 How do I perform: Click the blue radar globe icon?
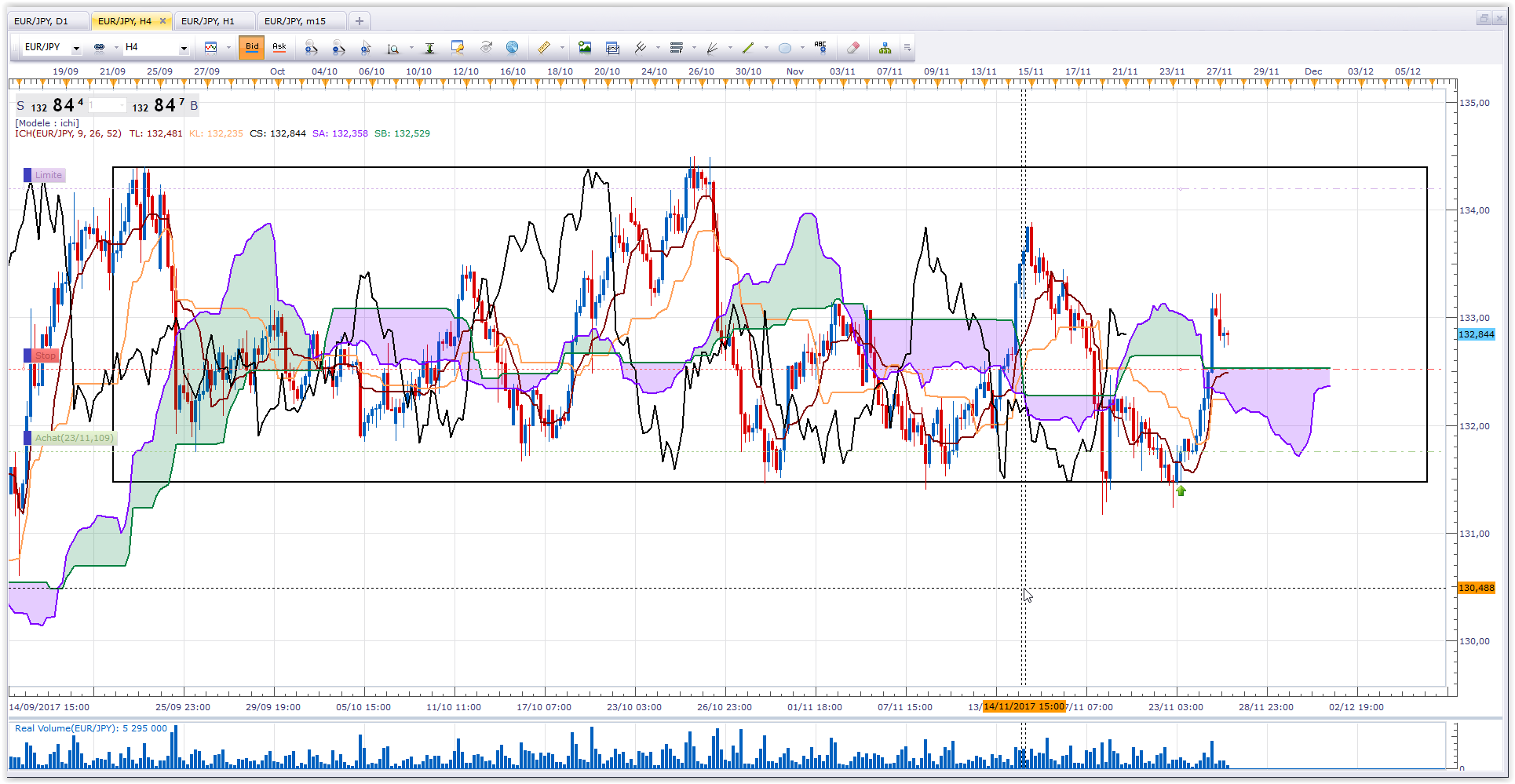512,47
